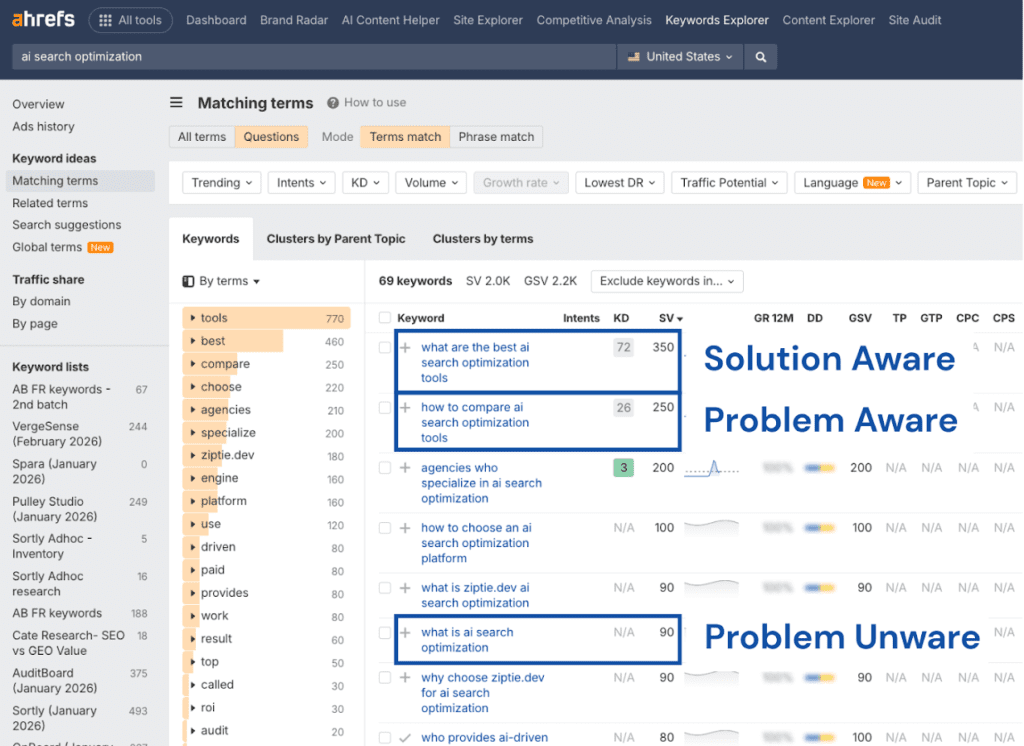Click the trend sparkline for 'agencies who specialize' row
The image size is (1024, 746).
point(711,468)
